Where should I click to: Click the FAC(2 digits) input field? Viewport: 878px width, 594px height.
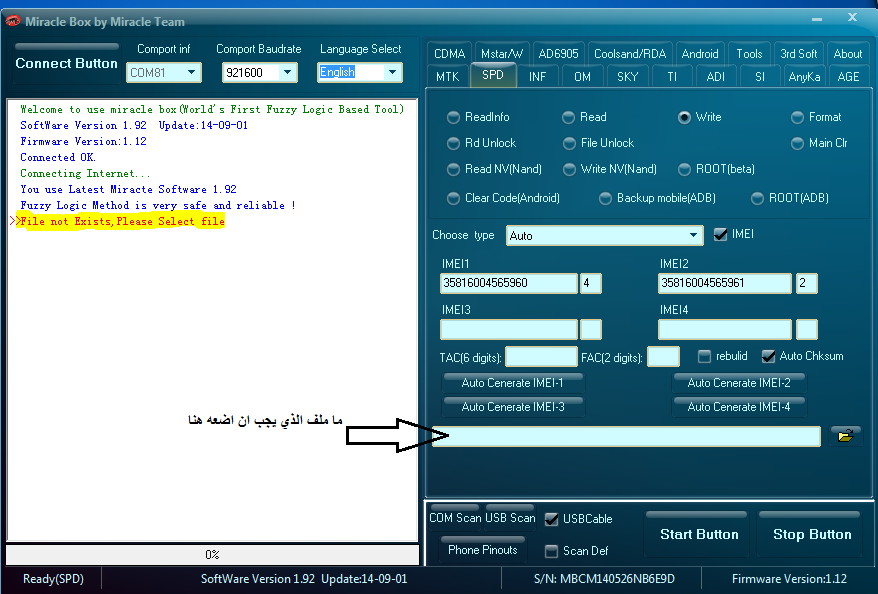(x=664, y=357)
